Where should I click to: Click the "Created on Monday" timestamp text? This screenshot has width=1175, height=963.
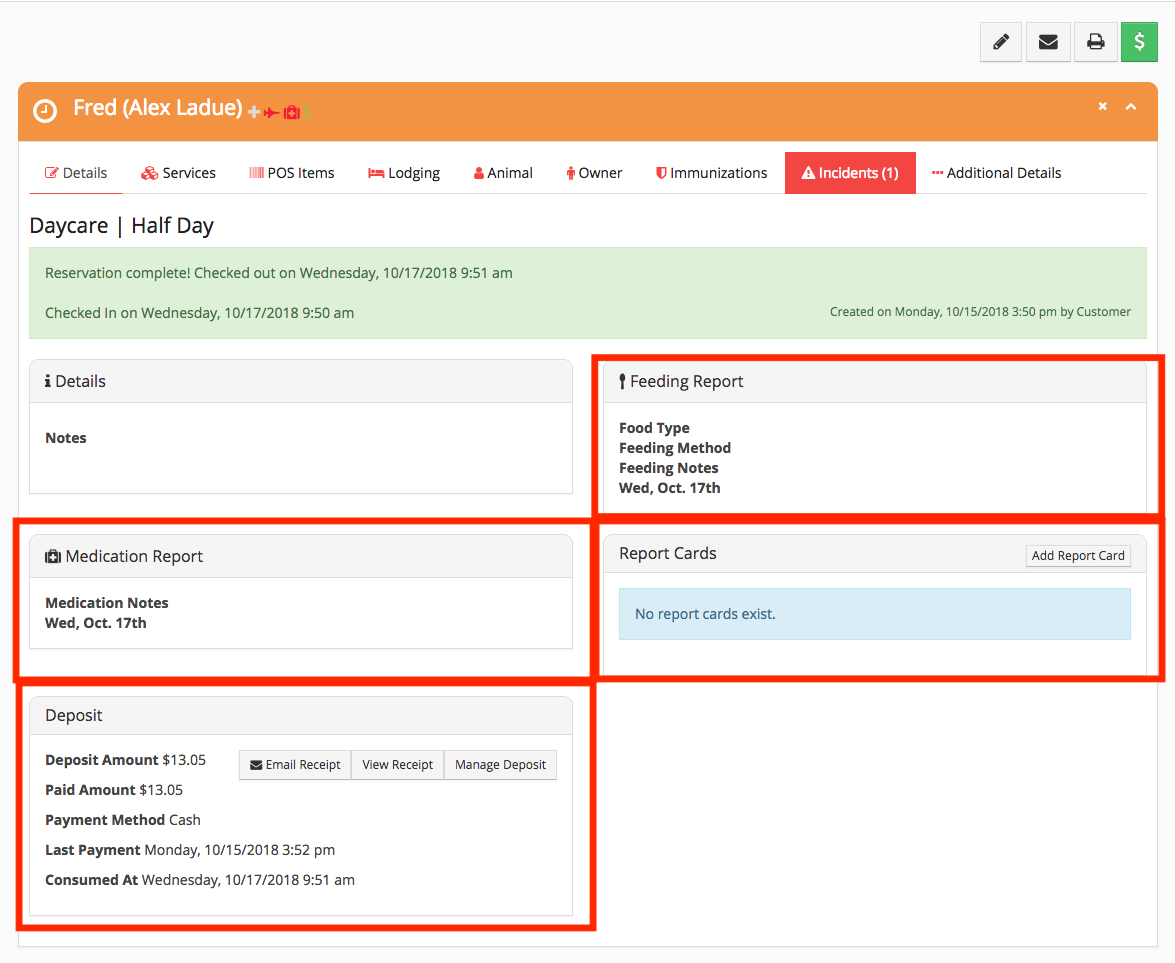(x=980, y=312)
